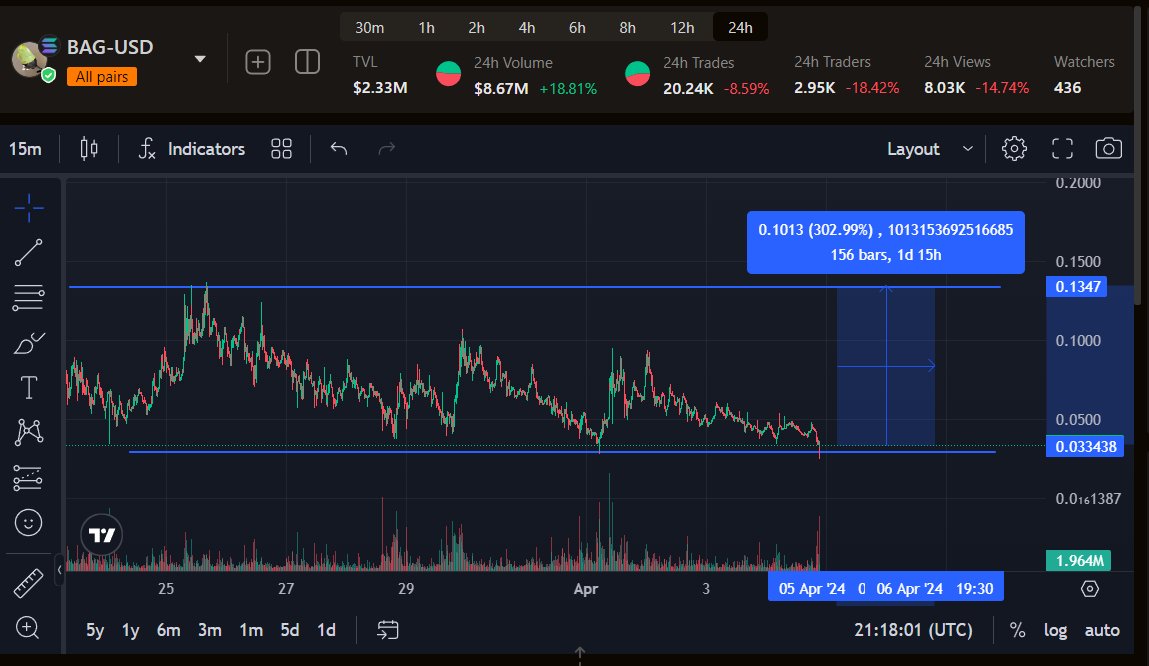Enter fullscreen chart mode
Screen dimensions: 1149x666
tap(1062, 149)
